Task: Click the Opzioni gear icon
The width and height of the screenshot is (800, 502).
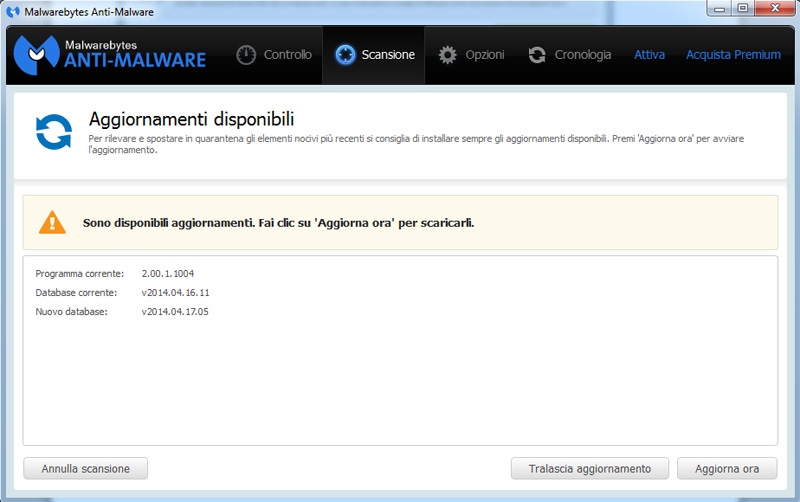Action: tap(447, 55)
